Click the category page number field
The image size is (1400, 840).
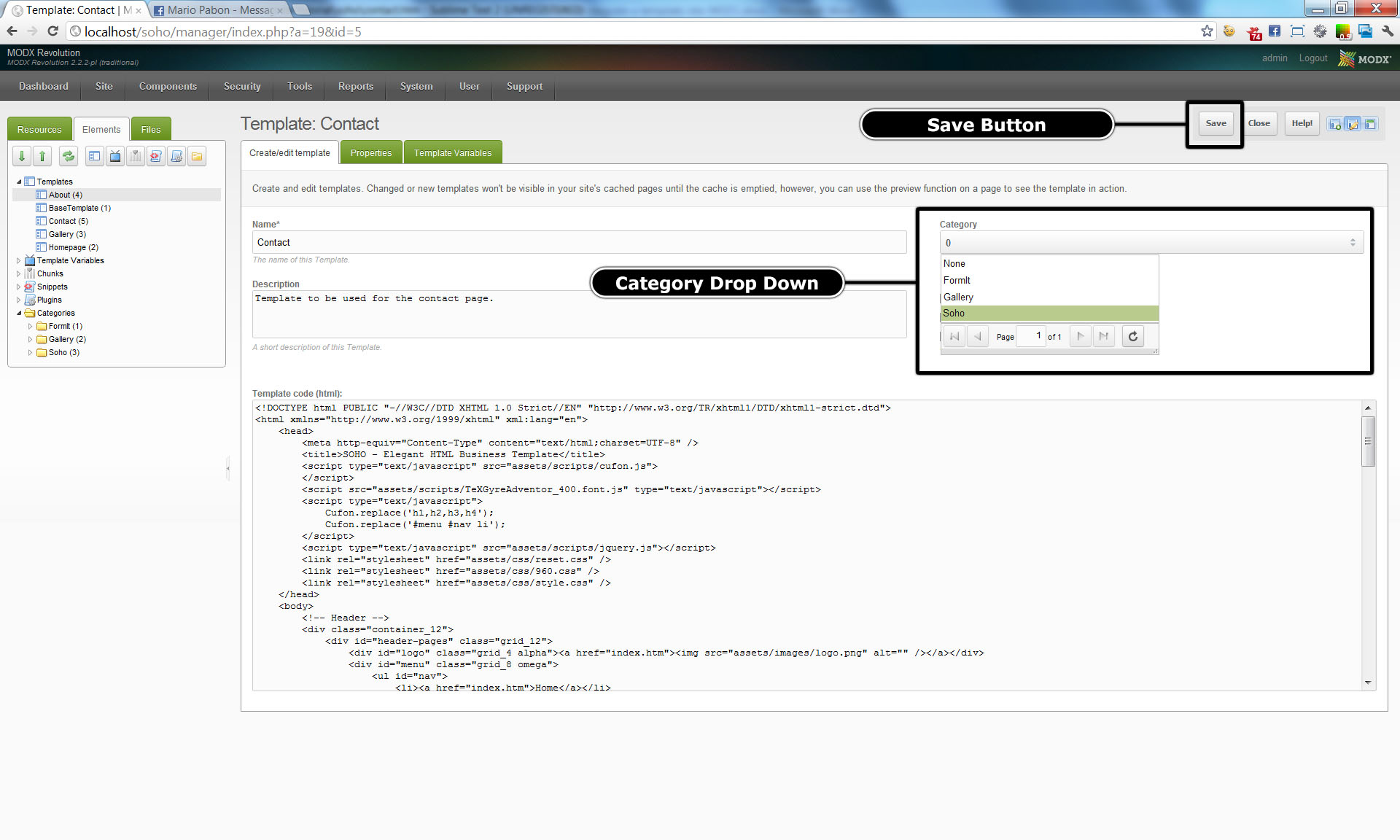point(1031,336)
